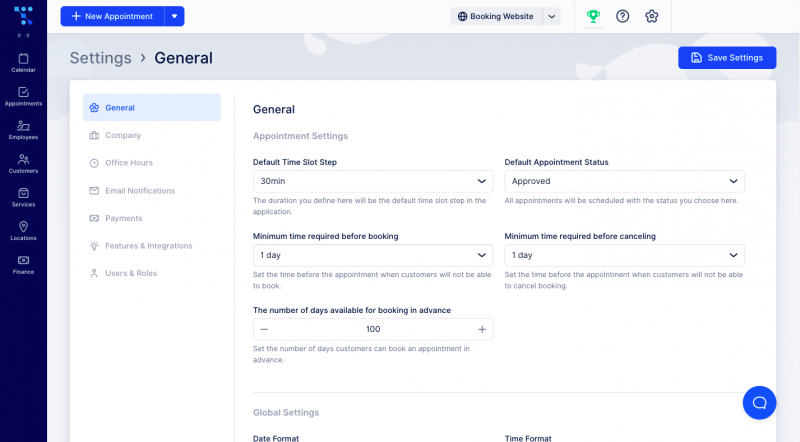This screenshot has height=442, width=800.
Task: Click the settings gear in top bar
Action: [x=652, y=16]
